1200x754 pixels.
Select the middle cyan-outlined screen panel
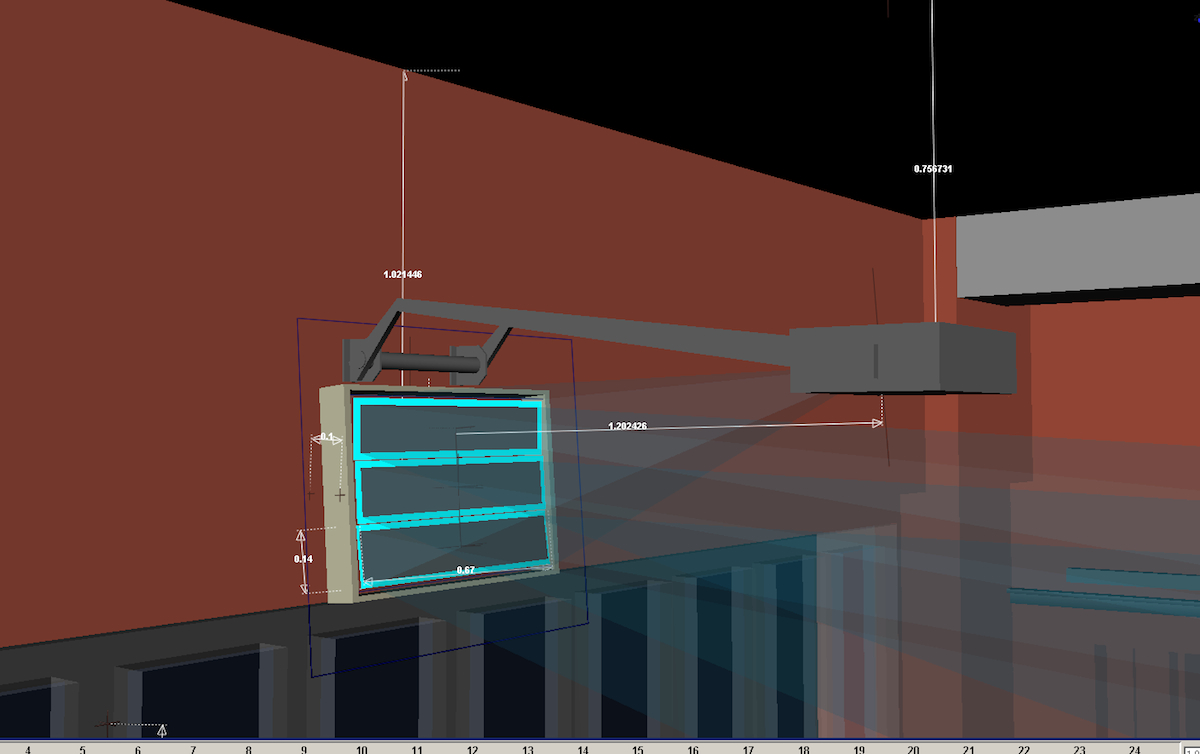[x=449, y=488]
